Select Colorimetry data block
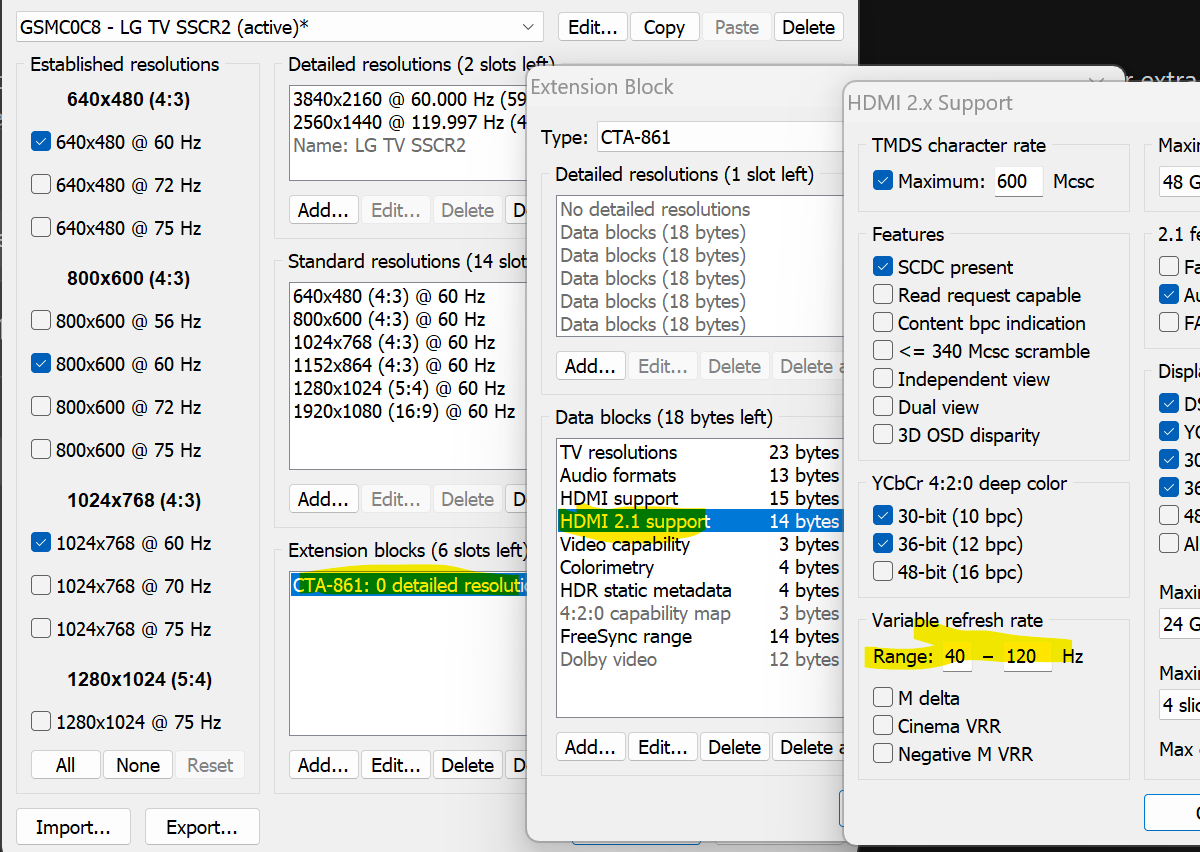The image size is (1200, 852). [x=699, y=567]
